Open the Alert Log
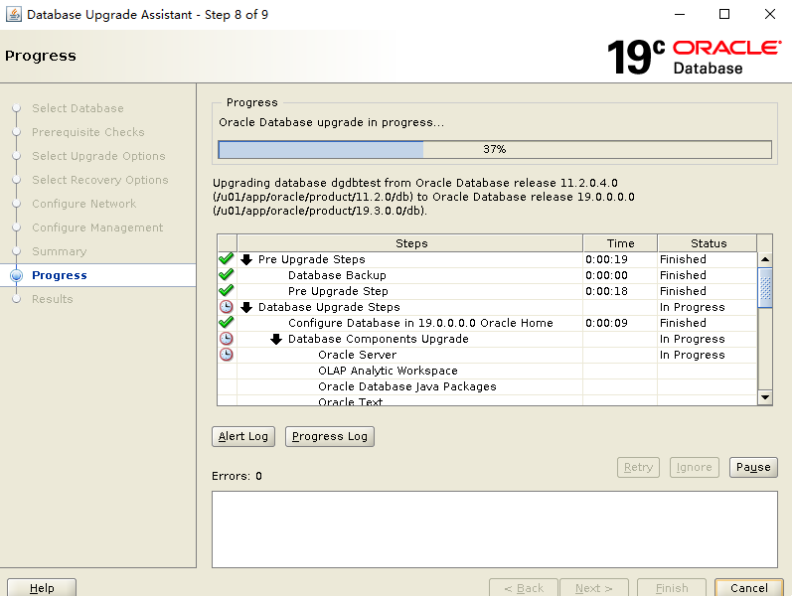Image resolution: width=792 pixels, height=596 pixels. pyautogui.click(x=243, y=436)
